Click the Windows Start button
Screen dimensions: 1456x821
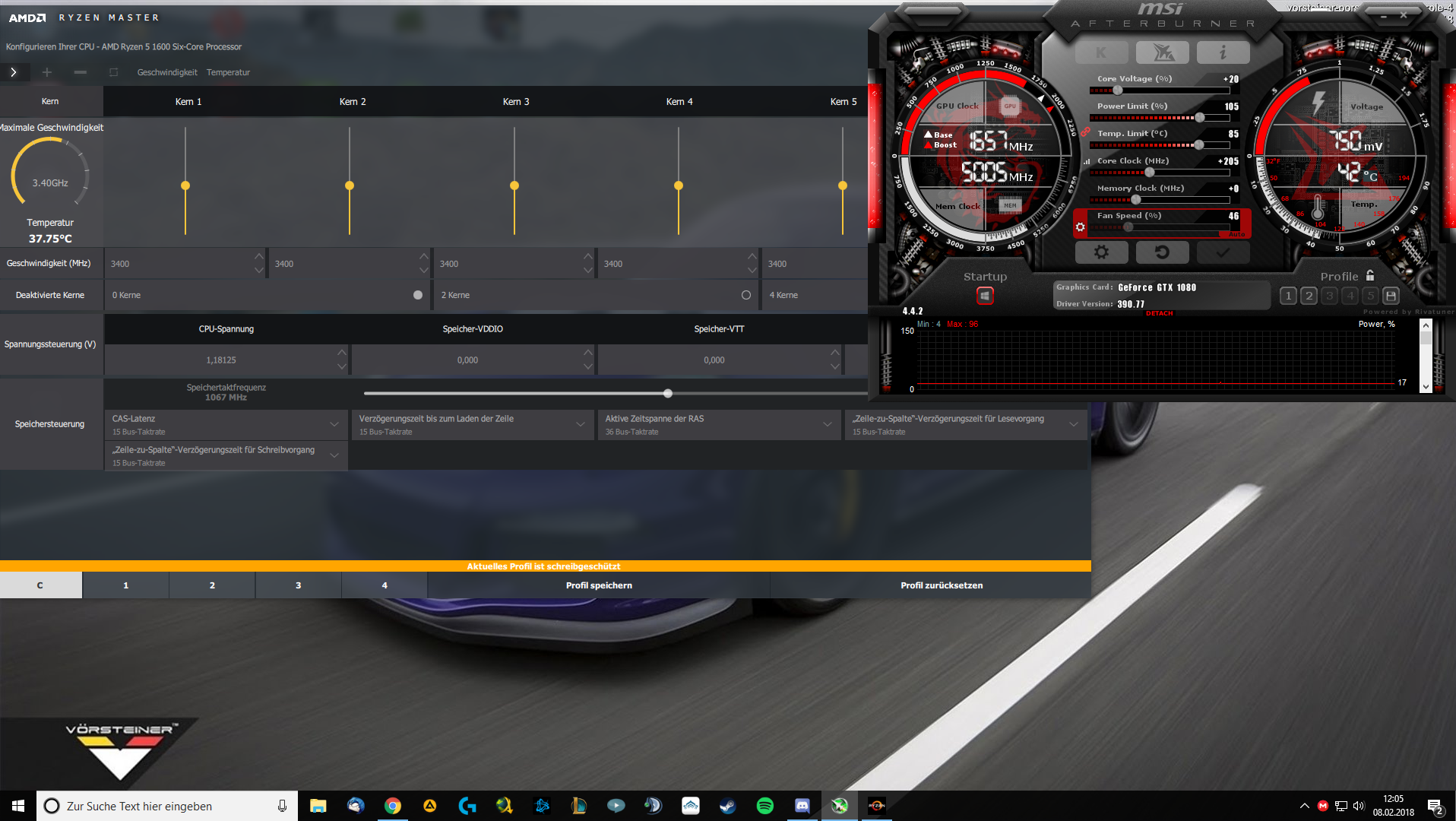(18, 806)
